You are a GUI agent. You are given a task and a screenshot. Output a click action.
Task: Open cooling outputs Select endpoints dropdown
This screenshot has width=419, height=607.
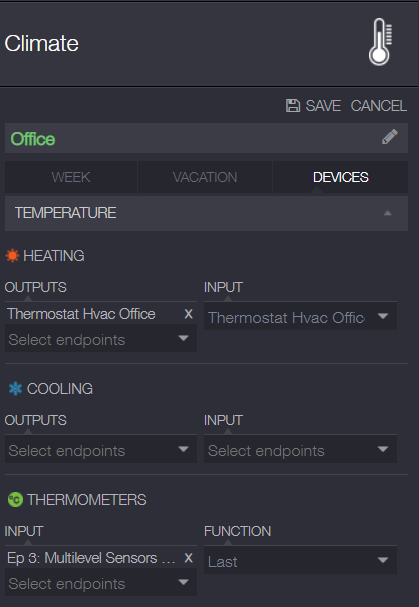[101, 449]
